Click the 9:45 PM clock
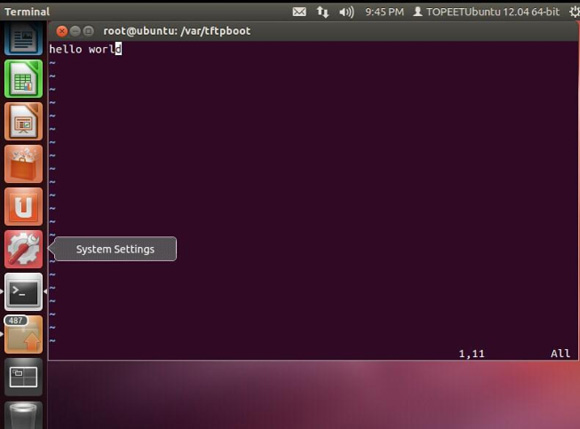This screenshot has width=580, height=429. [x=384, y=12]
